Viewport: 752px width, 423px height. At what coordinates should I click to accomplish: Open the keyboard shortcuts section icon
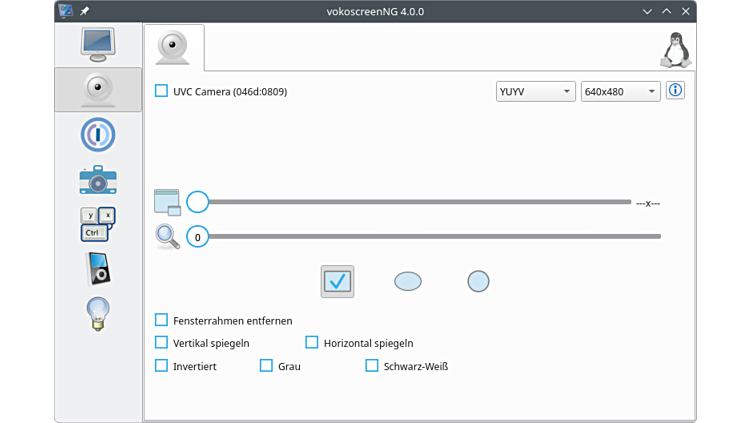98,224
